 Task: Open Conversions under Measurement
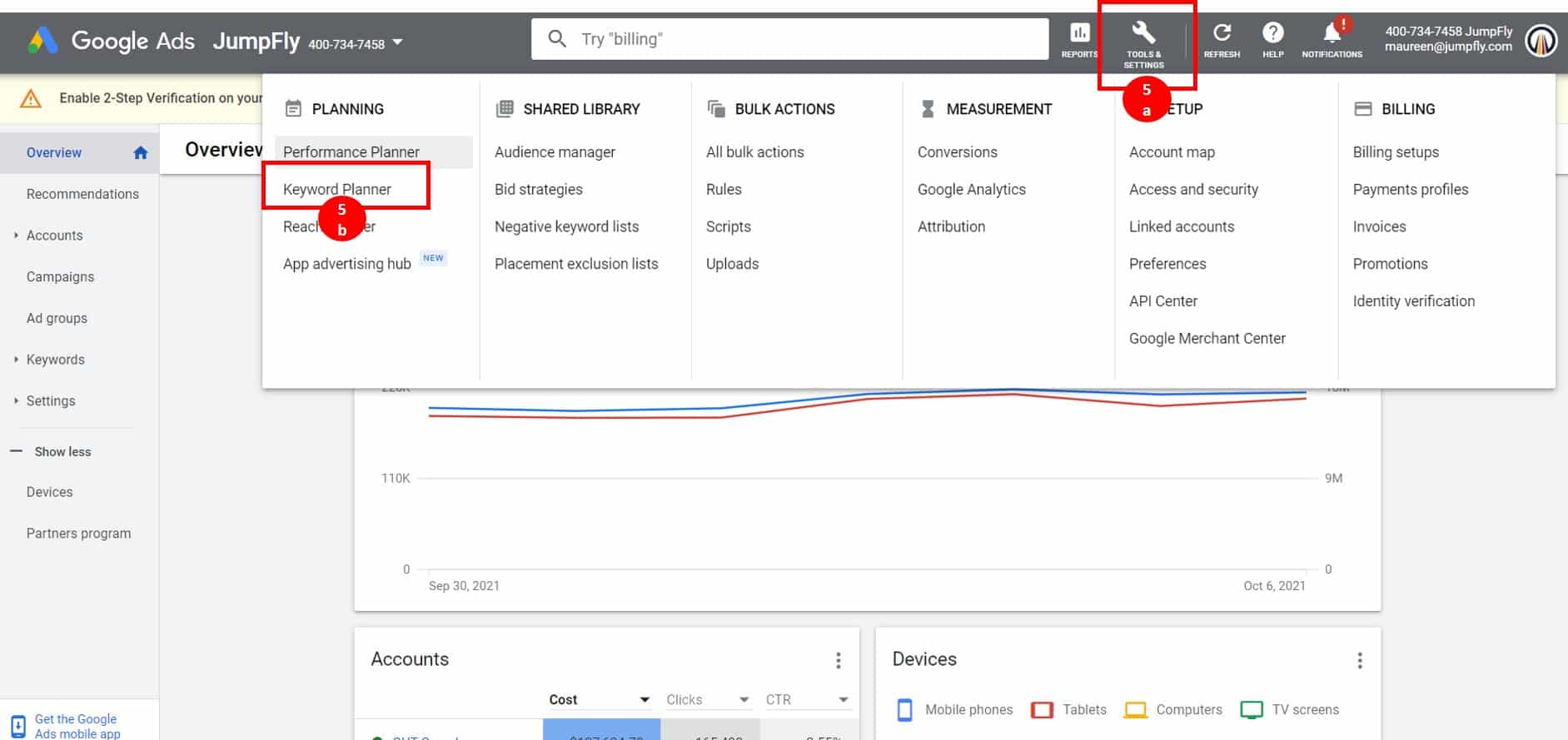(958, 152)
